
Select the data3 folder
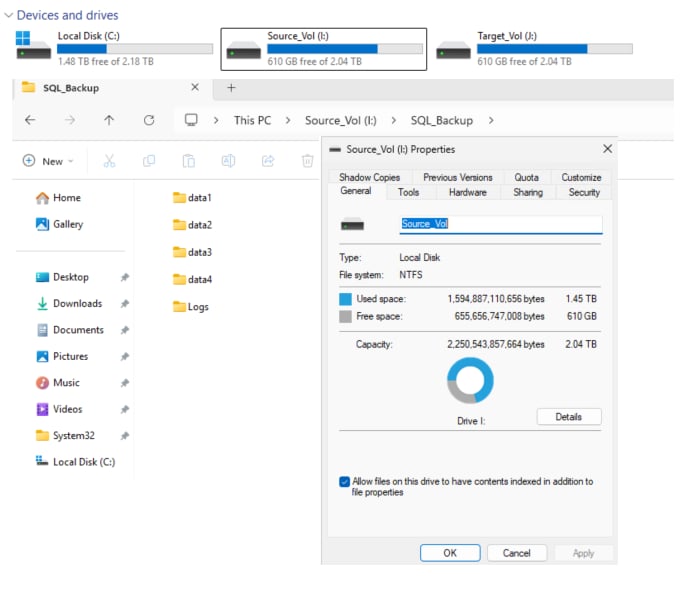click(192, 252)
